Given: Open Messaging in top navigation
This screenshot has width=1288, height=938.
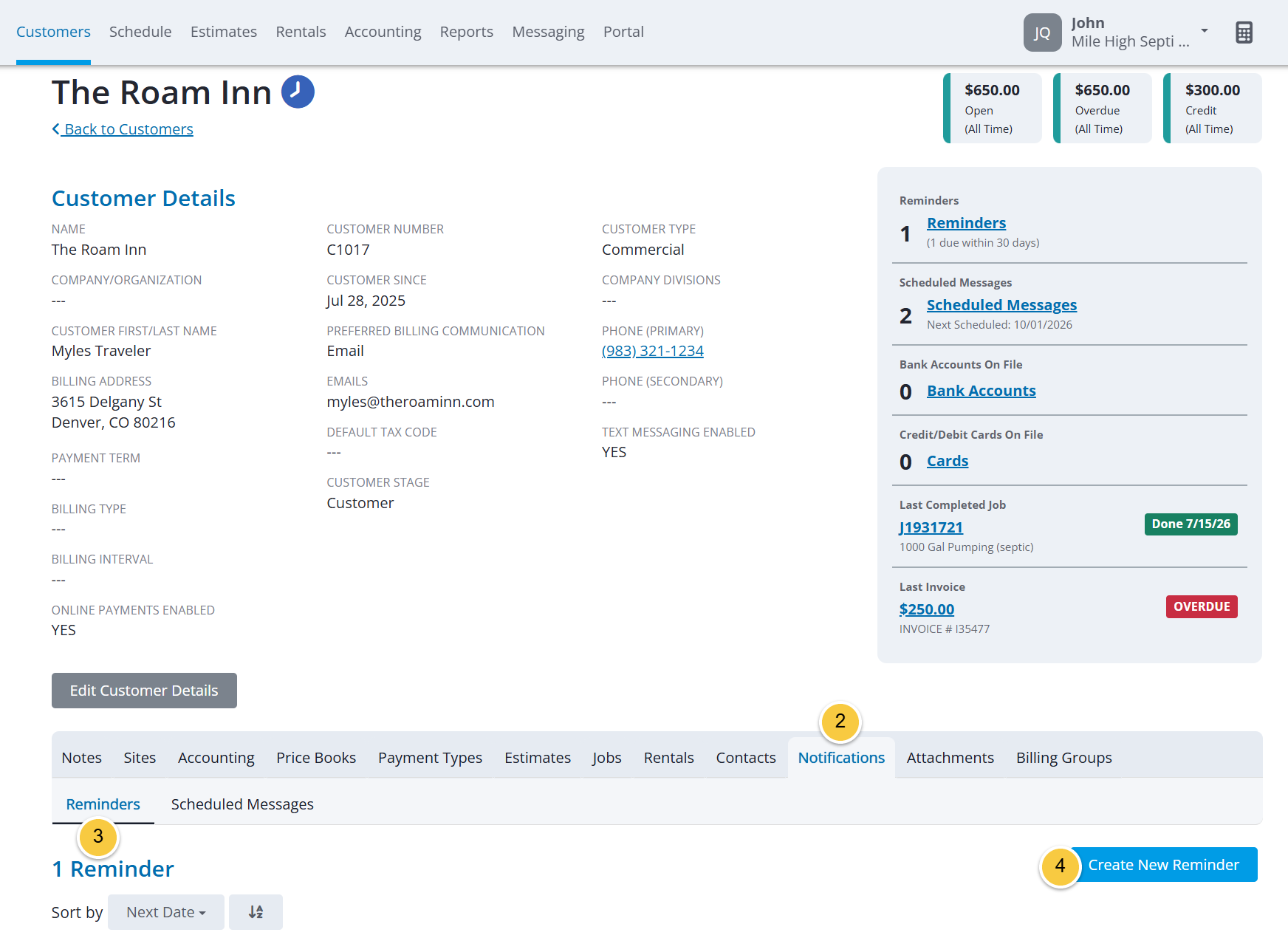Looking at the screenshot, I should coord(548,32).
